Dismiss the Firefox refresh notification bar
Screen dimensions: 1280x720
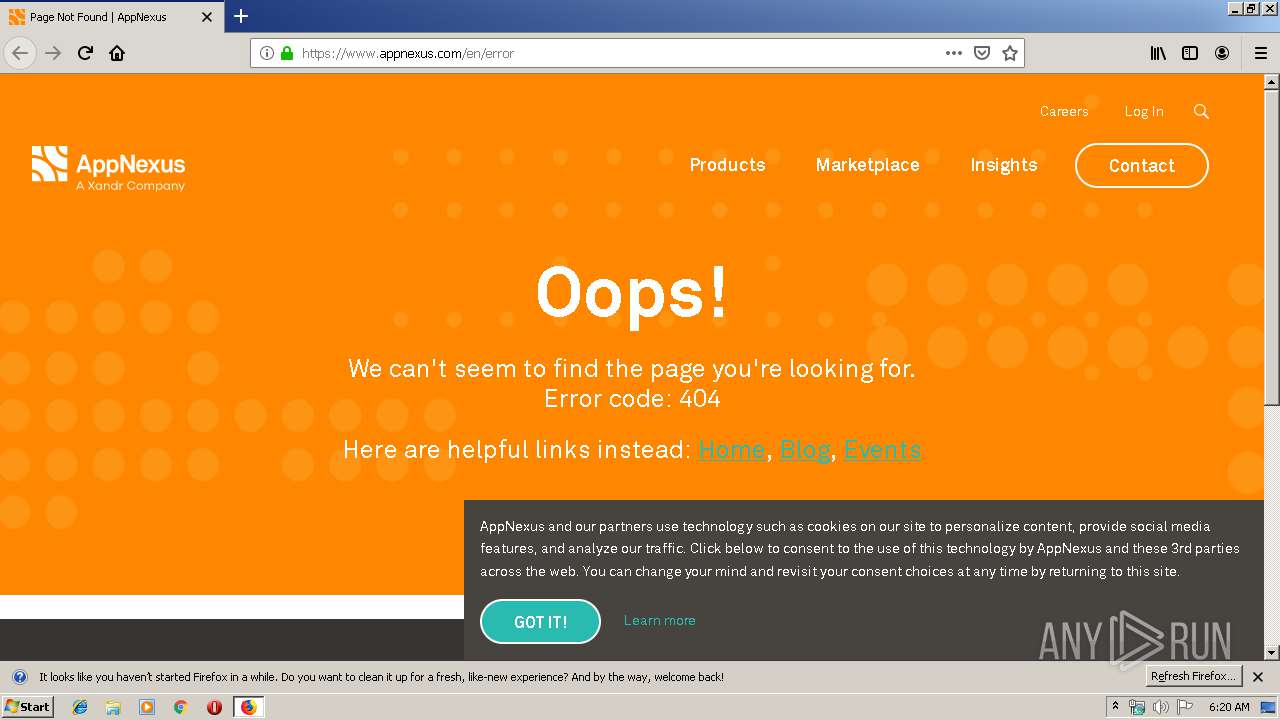coord(1258,677)
